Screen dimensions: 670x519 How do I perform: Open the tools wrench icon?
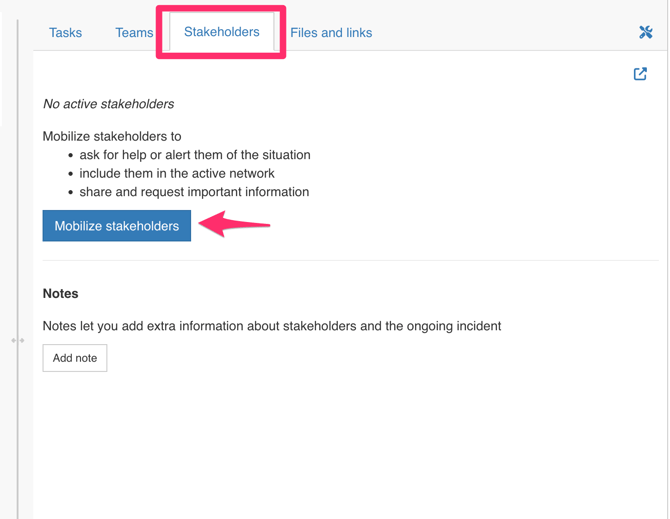(645, 32)
